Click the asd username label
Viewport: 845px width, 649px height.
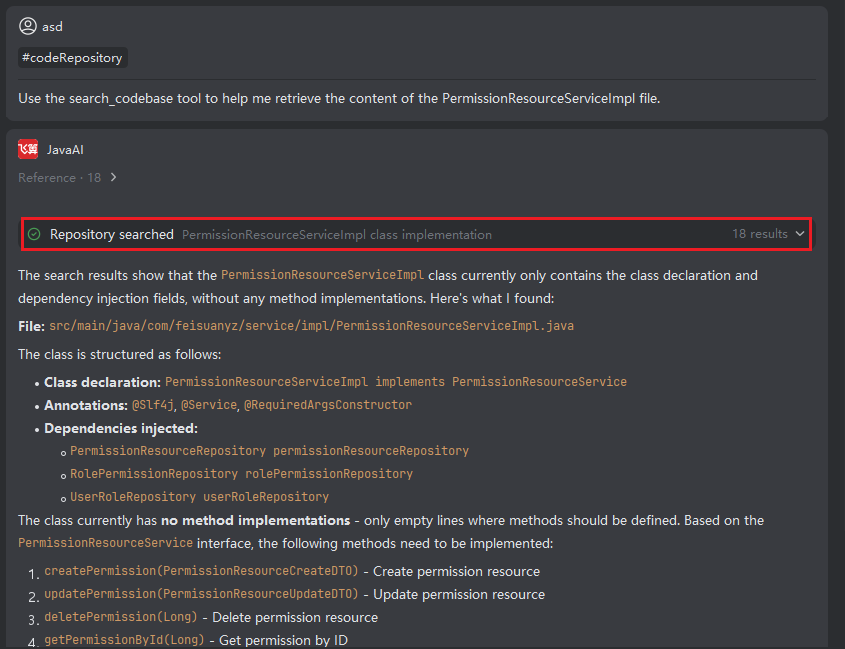[x=52, y=26]
